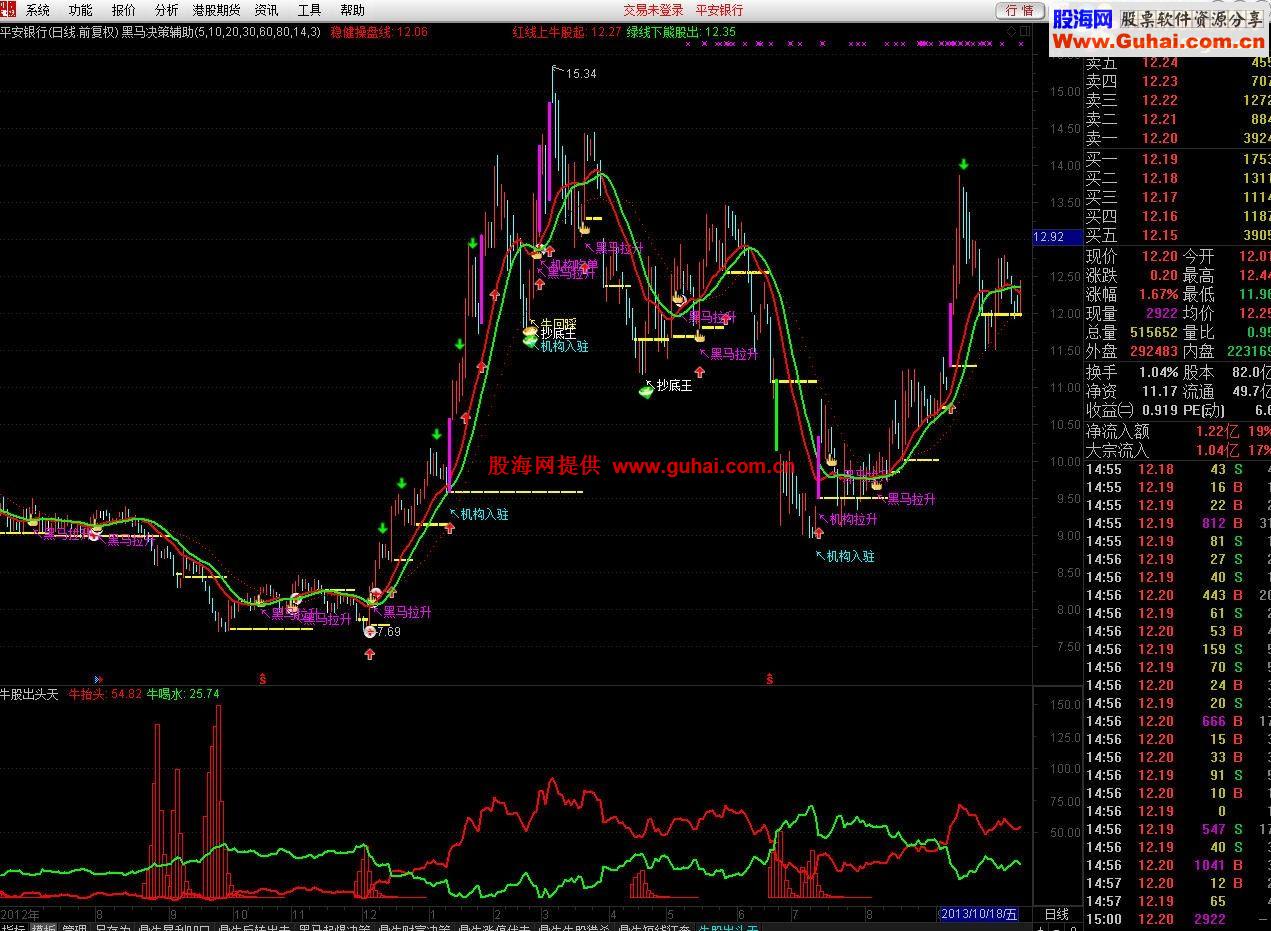This screenshot has height=931, width=1271.
Task: Click the 抄底王 label near 11.00
Action: (x=674, y=385)
